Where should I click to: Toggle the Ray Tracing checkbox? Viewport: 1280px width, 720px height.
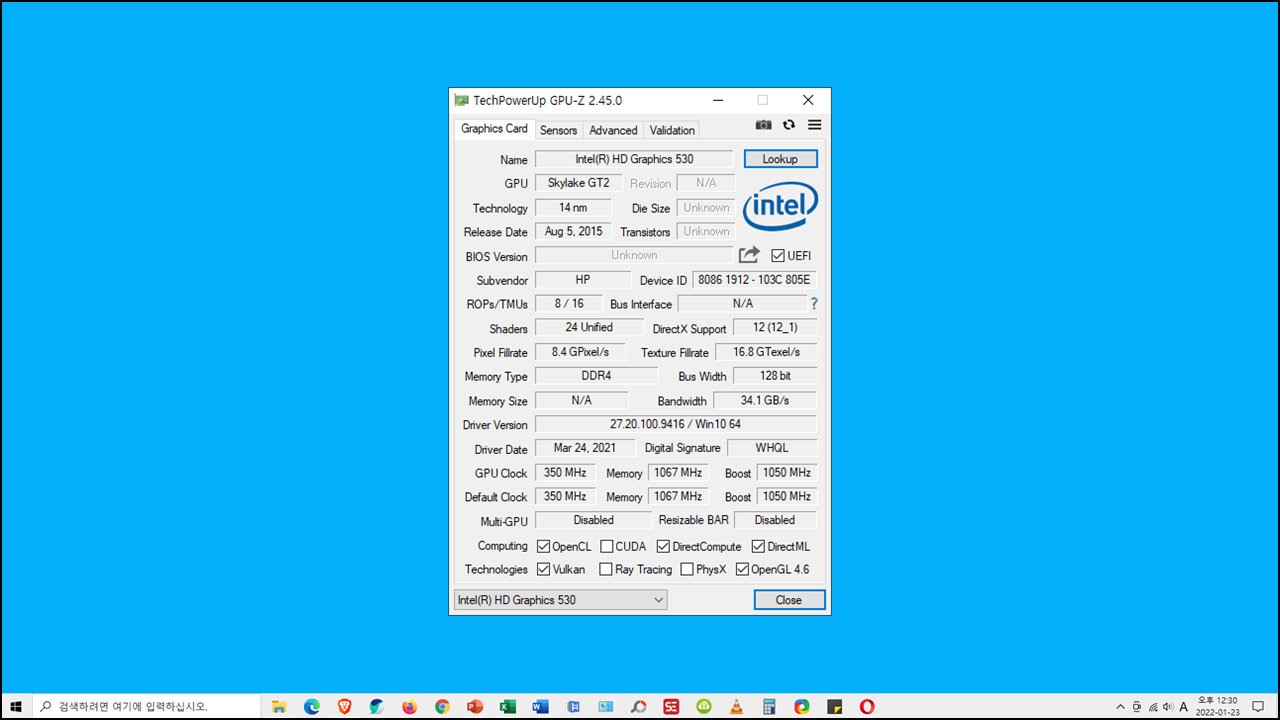tap(606, 569)
